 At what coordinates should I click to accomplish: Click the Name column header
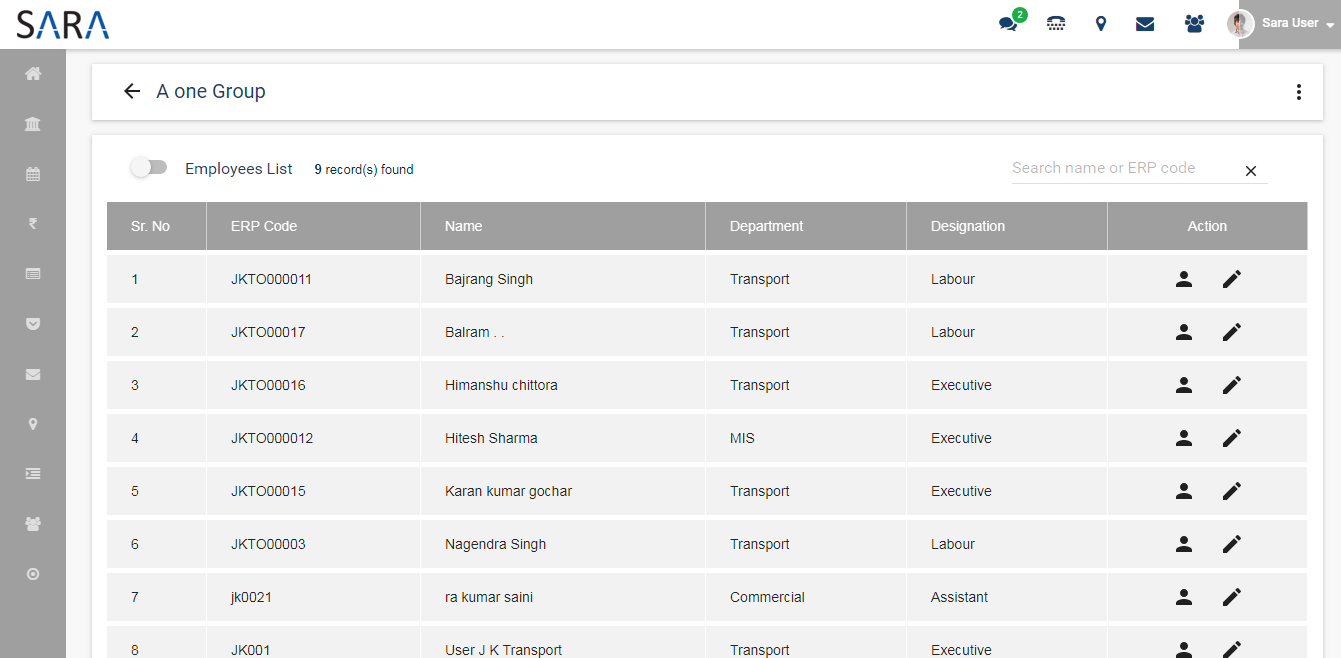tap(464, 226)
